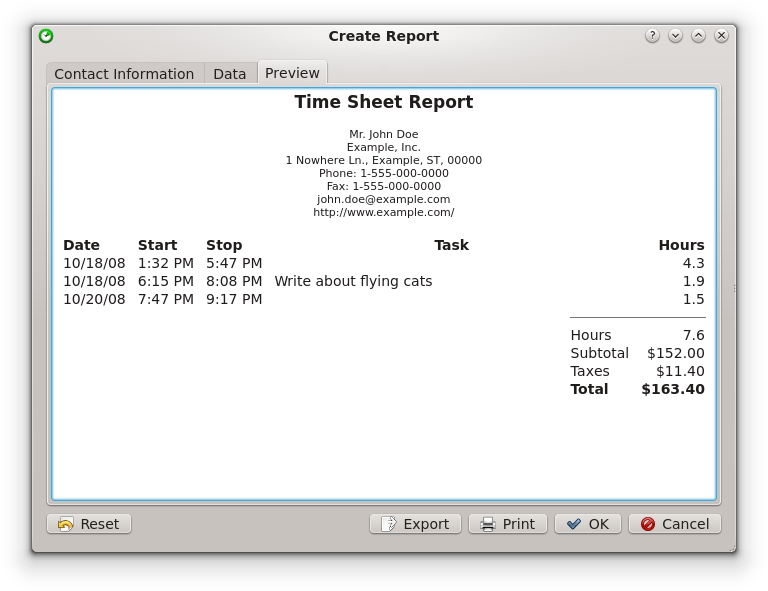
Task: Click the green clock application icon
Action: coord(46,36)
